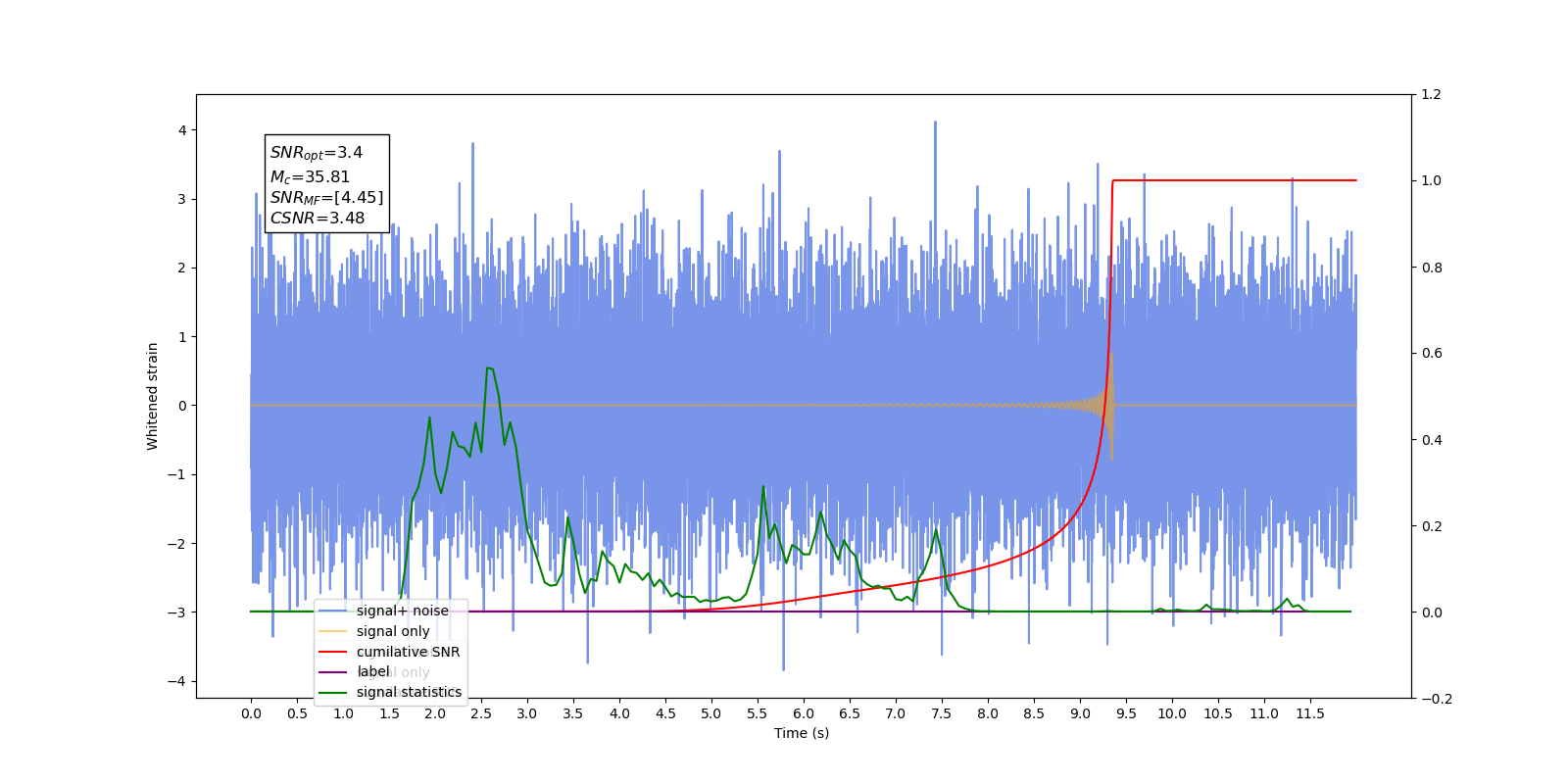Viewport: 1568px width, 784px height.
Task: Click the blue line sample in the legend
Action: coord(333,611)
